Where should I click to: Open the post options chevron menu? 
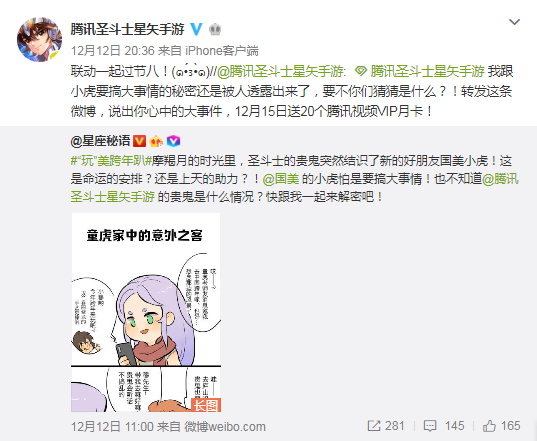(x=514, y=22)
